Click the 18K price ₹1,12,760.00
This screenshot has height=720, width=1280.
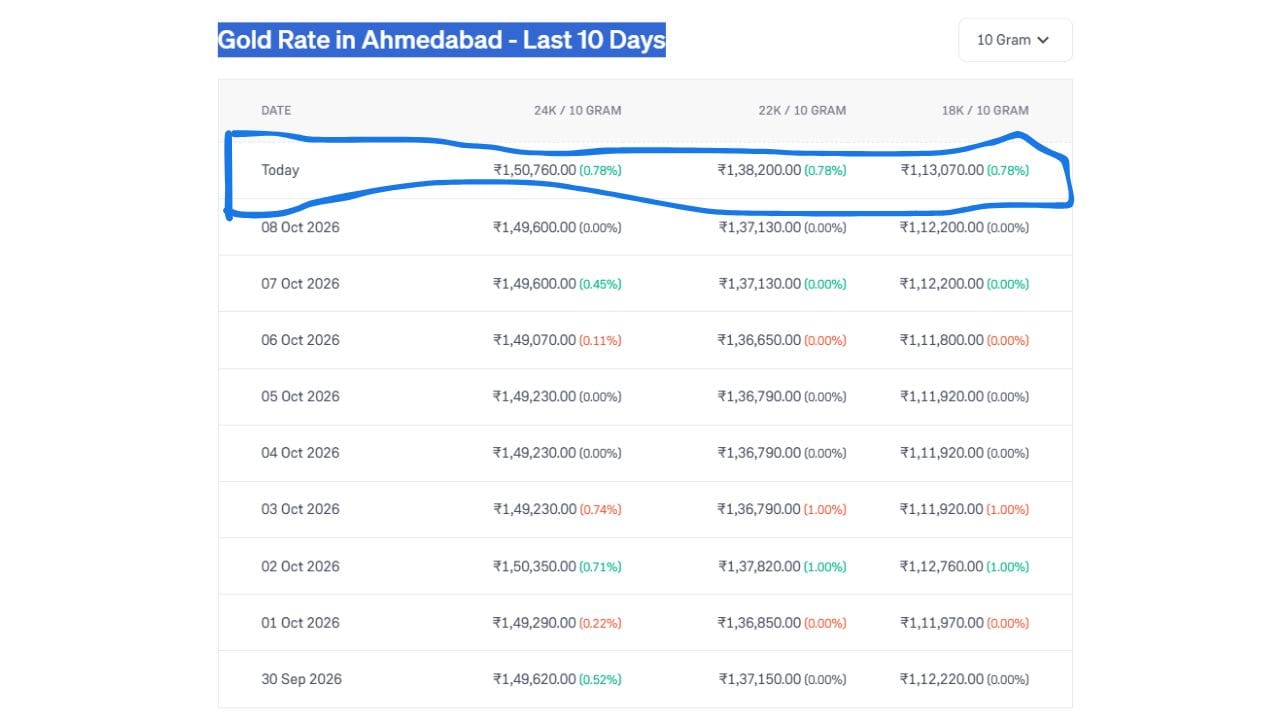click(942, 566)
